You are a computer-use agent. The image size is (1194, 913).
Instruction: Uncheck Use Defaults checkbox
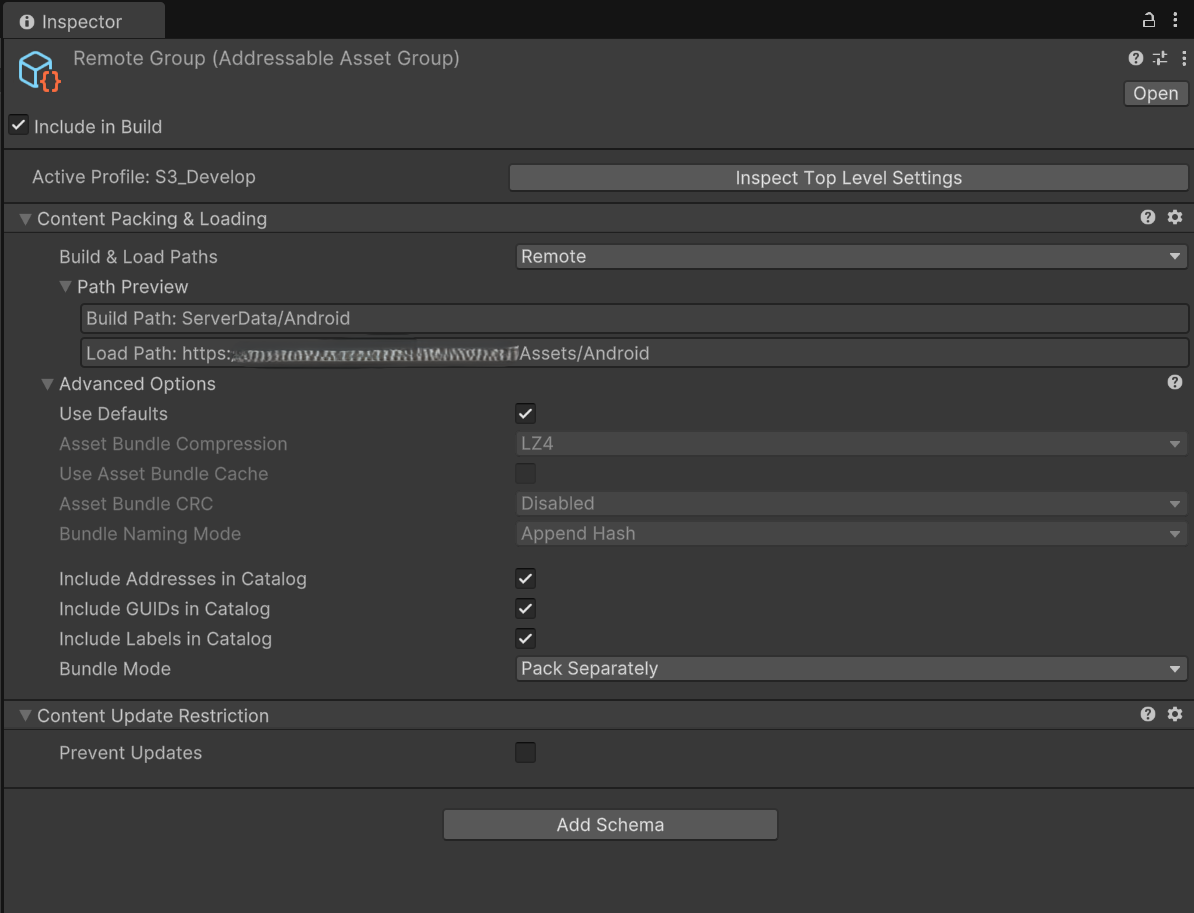525,413
